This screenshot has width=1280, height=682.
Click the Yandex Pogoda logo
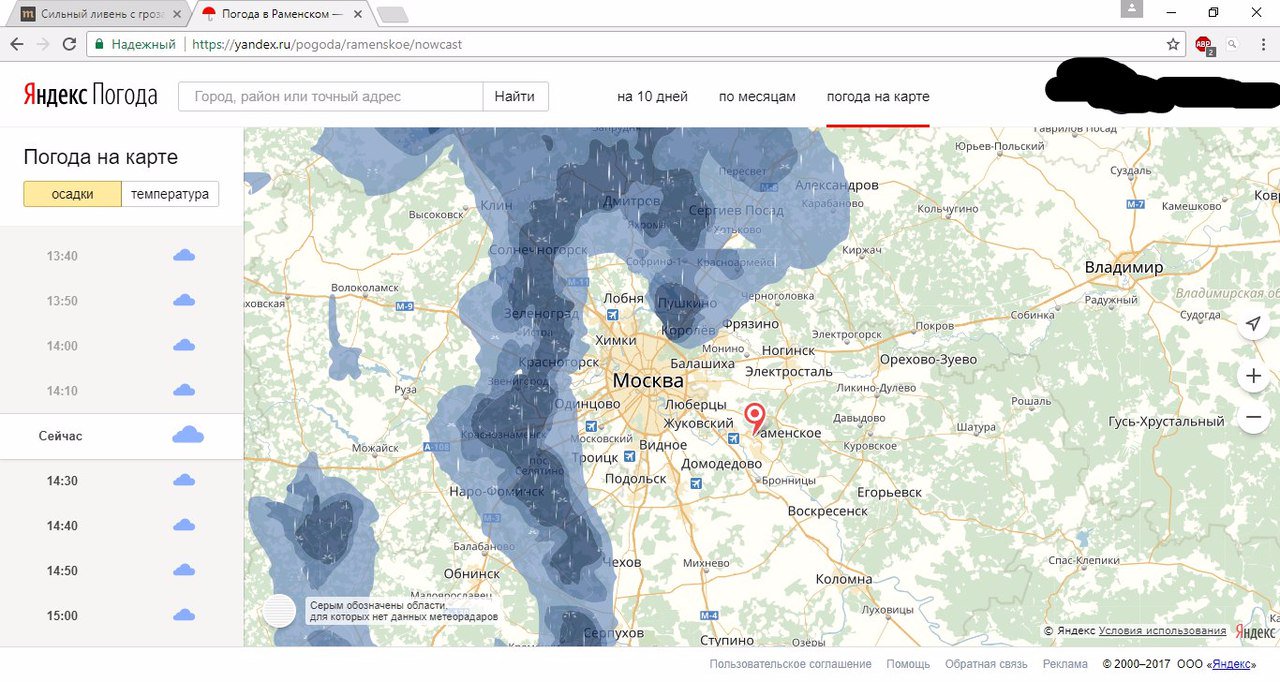(90, 96)
